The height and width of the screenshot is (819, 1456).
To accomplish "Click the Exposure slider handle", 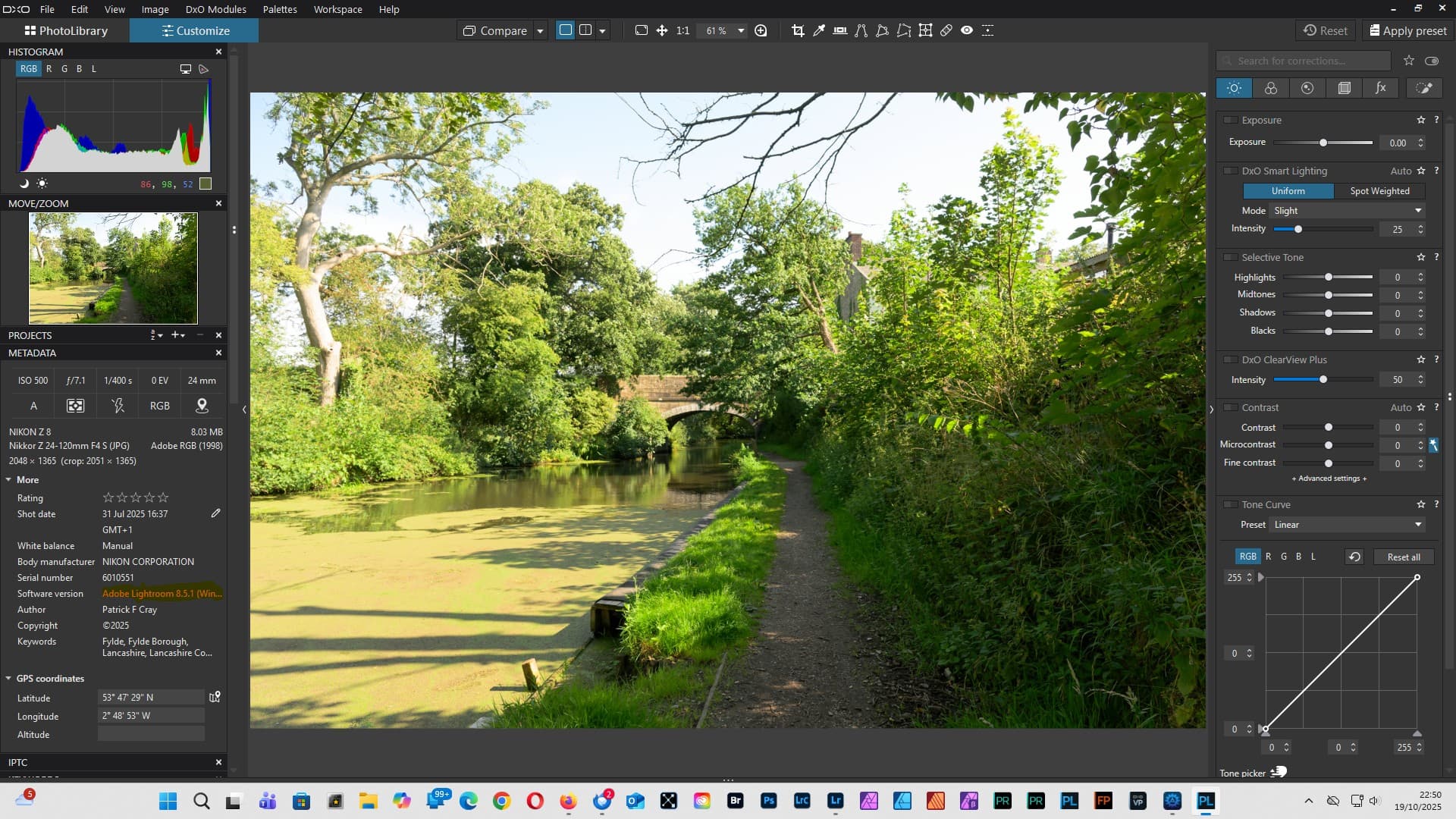I will pos(1323,143).
